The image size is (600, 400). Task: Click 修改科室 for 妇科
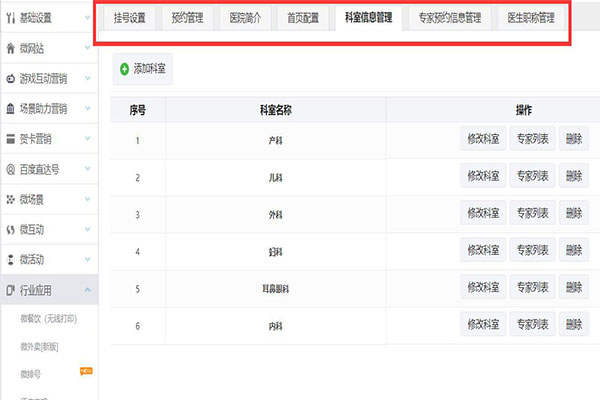[x=483, y=250]
